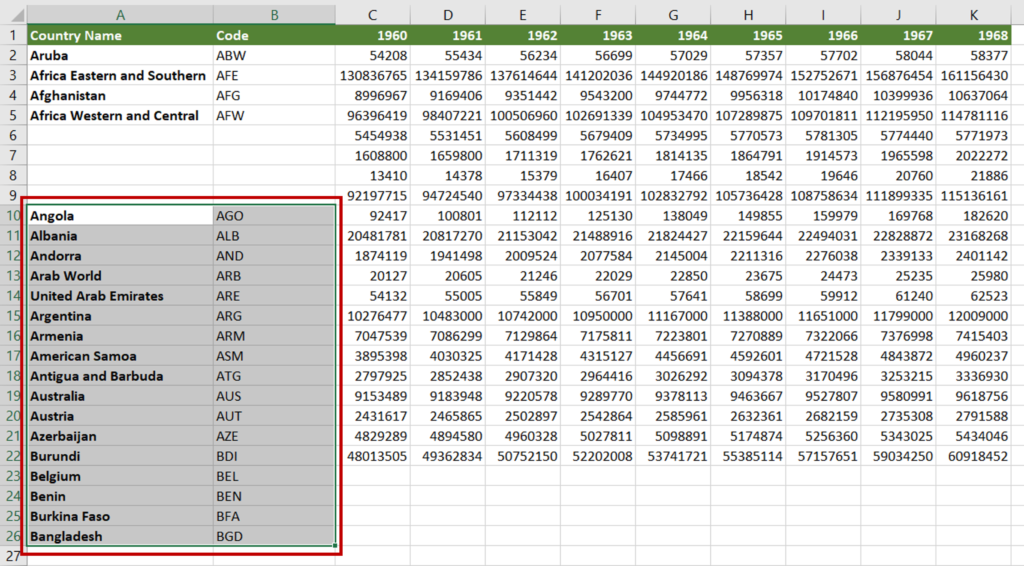Select the Azerbaijan cell
Image resolution: width=1024 pixels, height=566 pixels.
[120, 436]
